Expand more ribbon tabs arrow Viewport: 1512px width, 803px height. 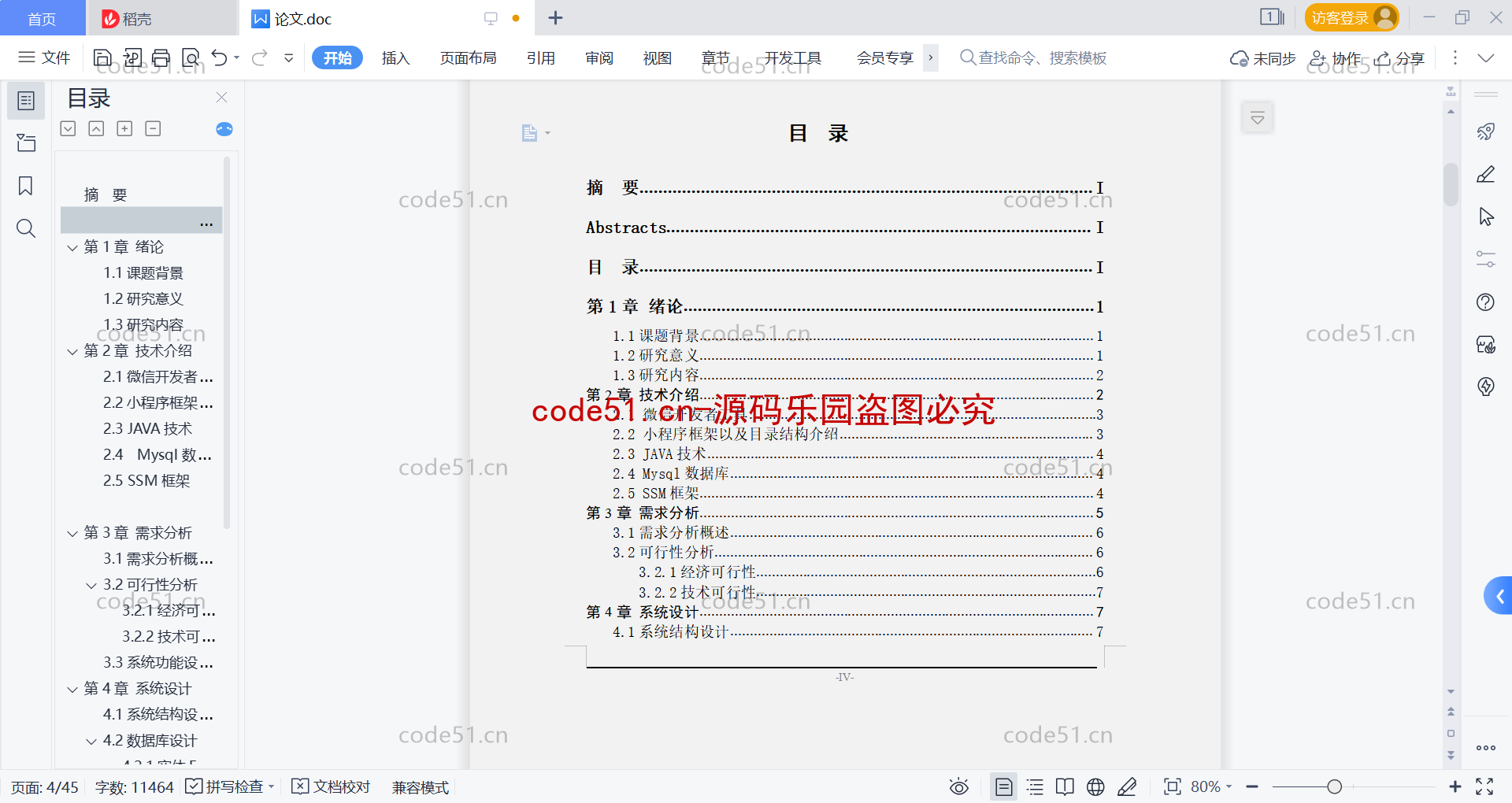point(931,57)
